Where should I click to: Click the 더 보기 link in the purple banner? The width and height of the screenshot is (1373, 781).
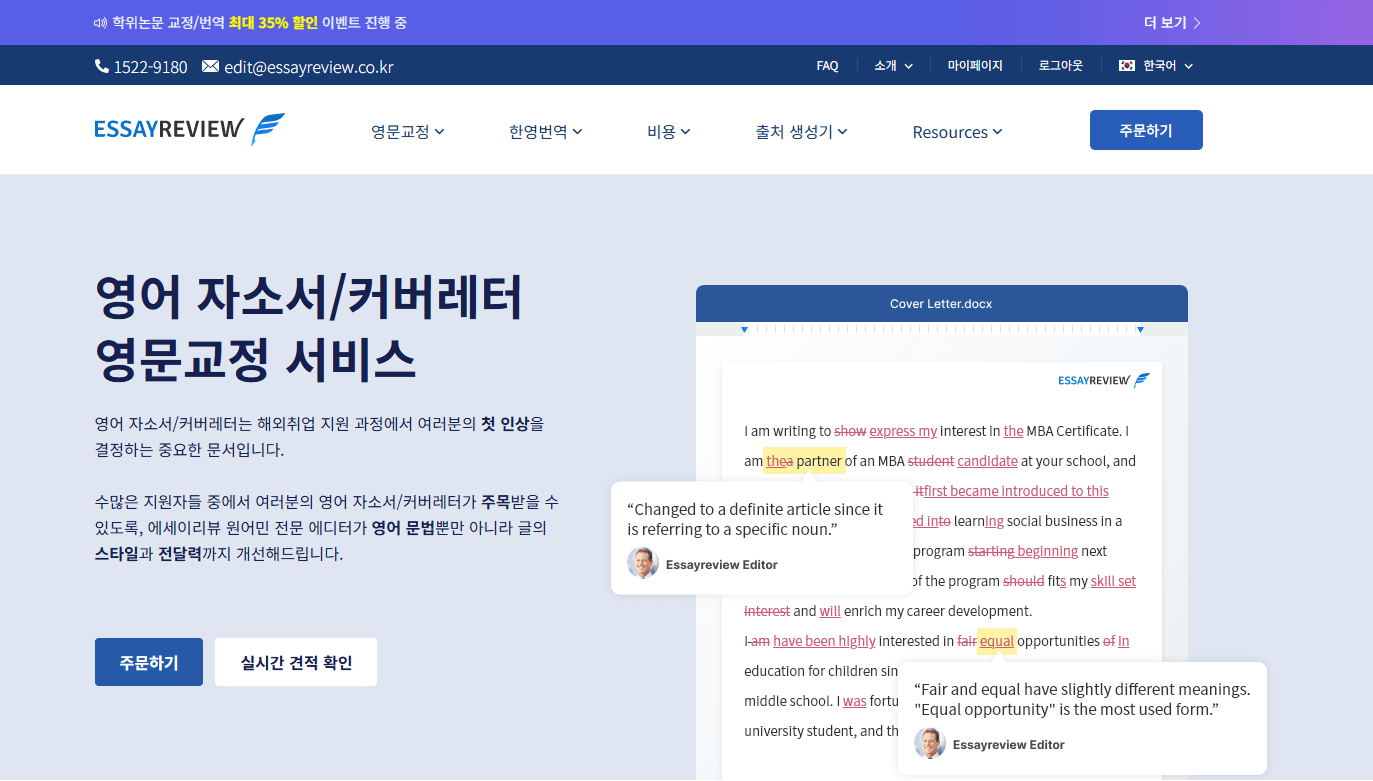1168,21
